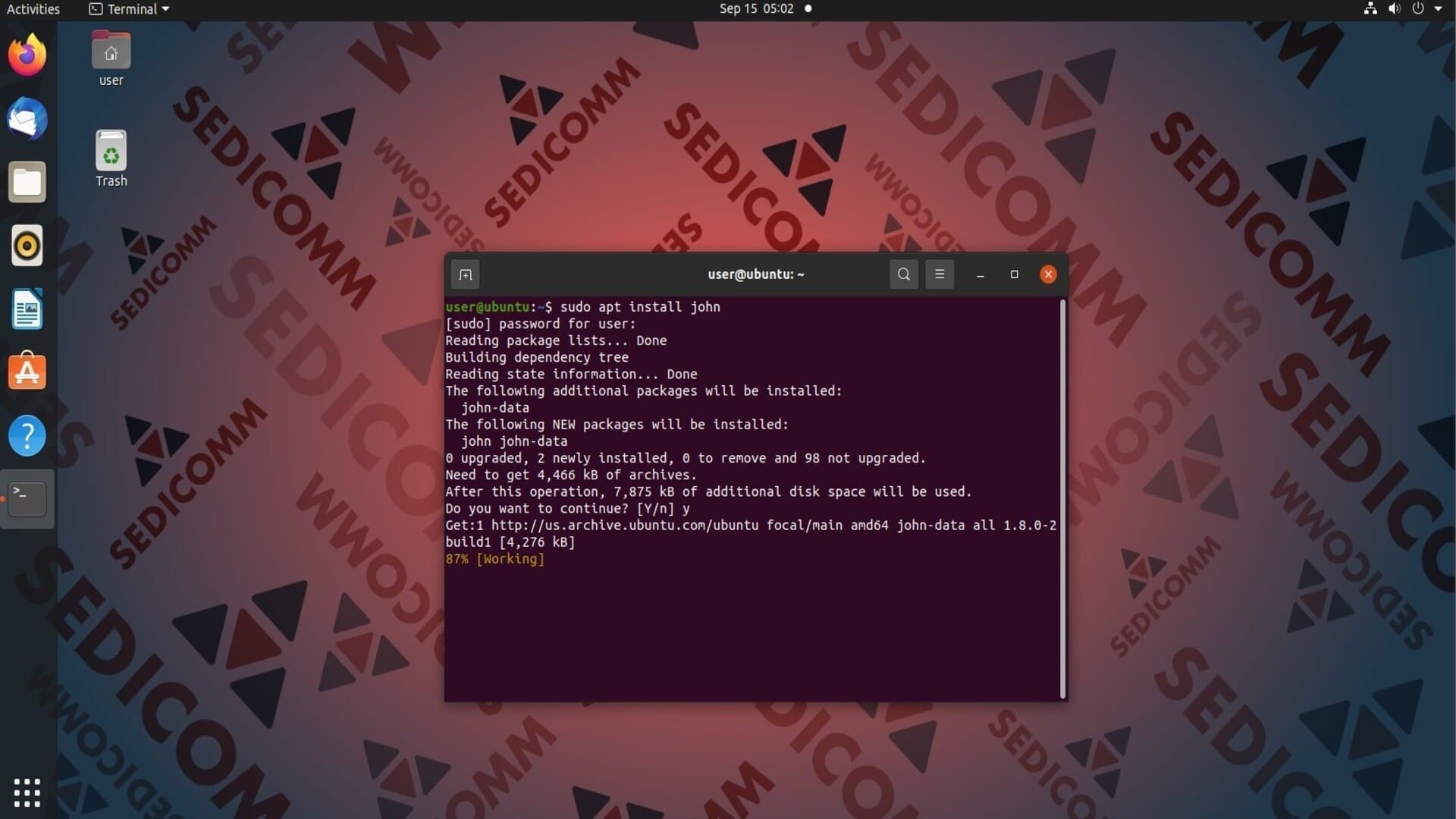Viewport: 1456px width, 819px height.
Task: Show the applications grid
Action: click(27, 792)
